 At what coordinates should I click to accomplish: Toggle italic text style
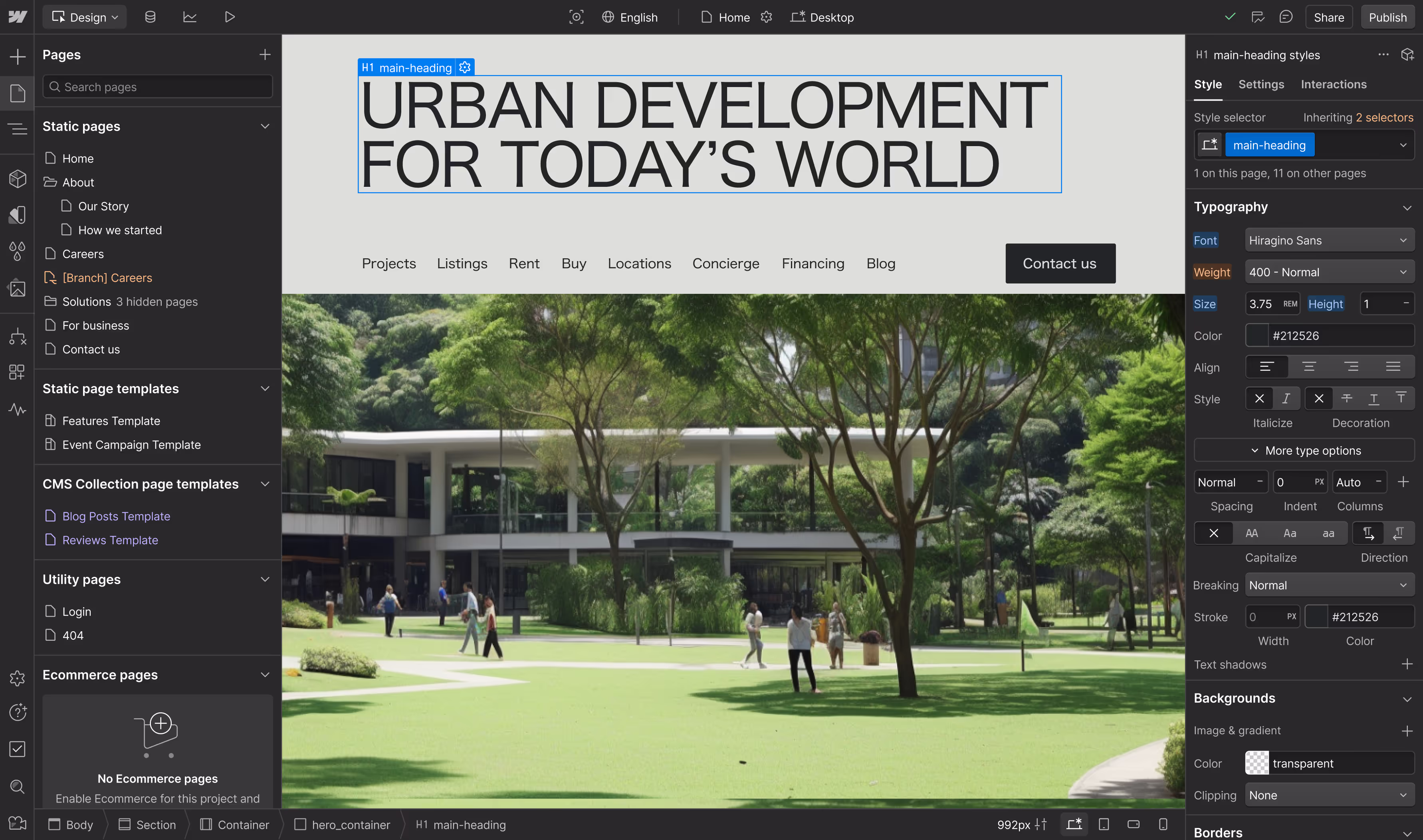(1286, 398)
